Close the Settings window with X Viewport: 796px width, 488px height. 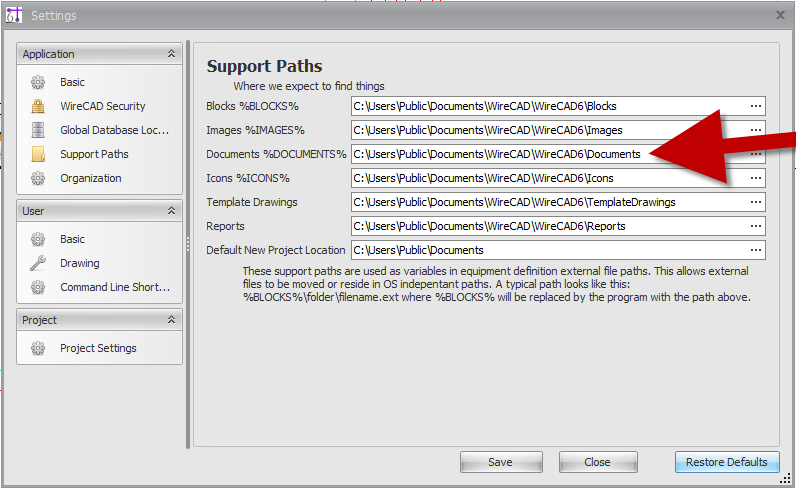tap(780, 15)
